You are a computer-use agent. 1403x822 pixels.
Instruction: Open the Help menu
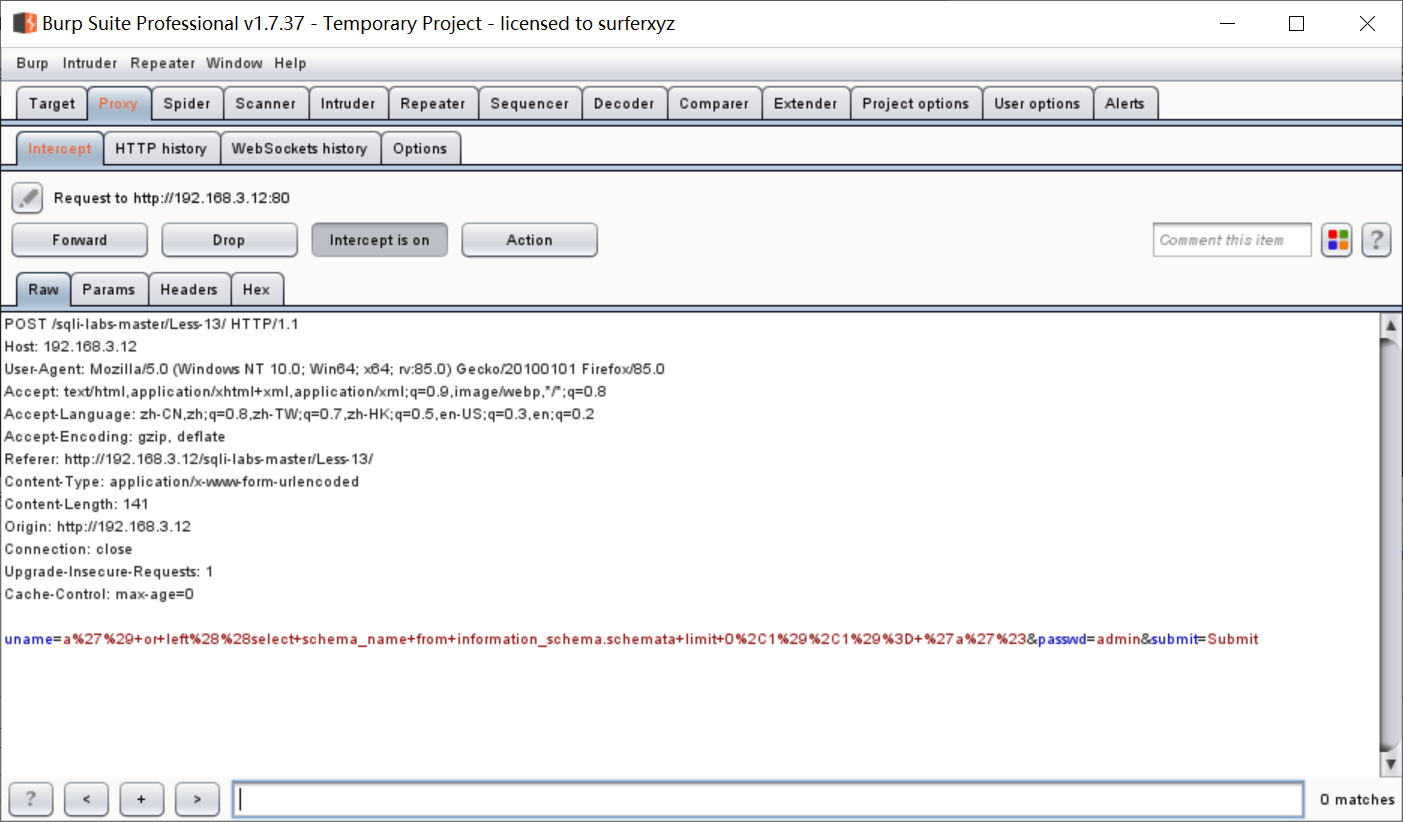tap(290, 63)
